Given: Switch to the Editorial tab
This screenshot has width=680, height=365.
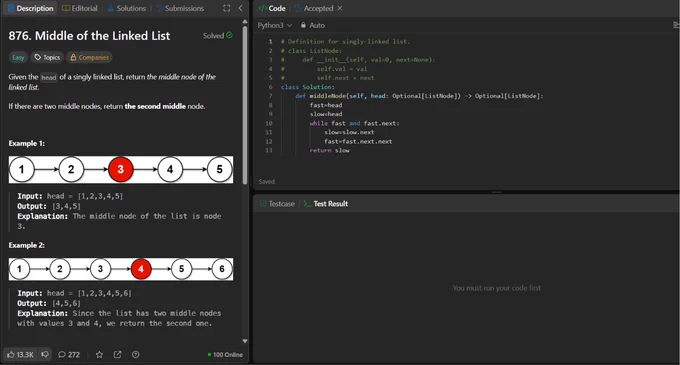Looking at the screenshot, I should [80, 8].
